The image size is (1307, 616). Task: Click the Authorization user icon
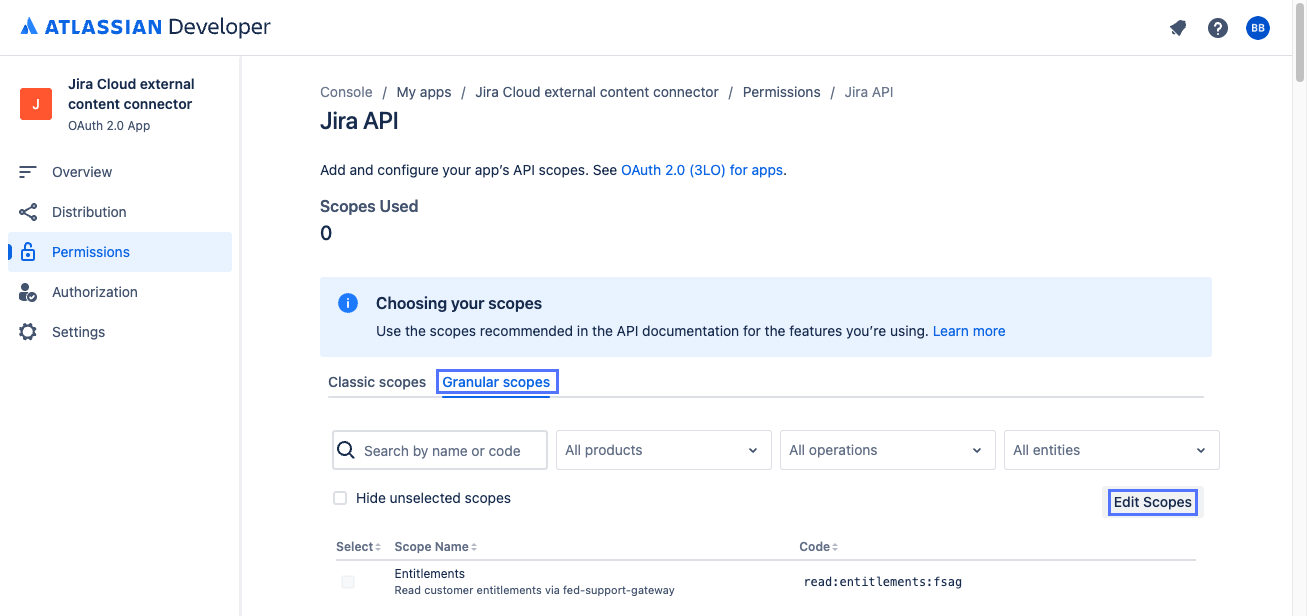pyautogui.click(x=28, y=292)
